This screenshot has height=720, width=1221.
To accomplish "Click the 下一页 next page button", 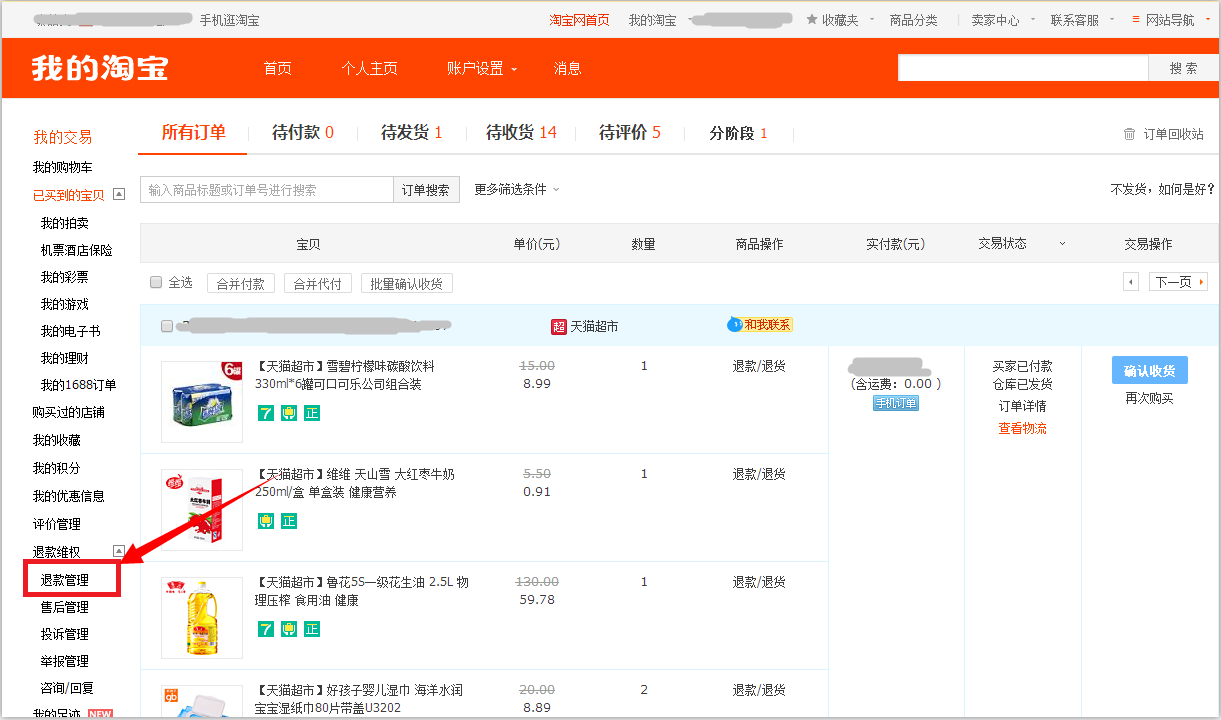I will [x=1178, y=282].
